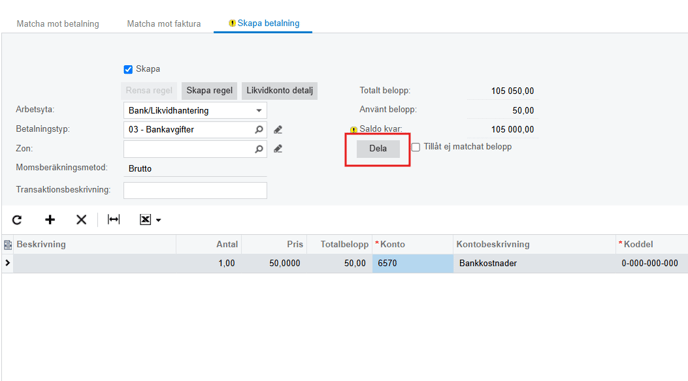Switch to Matcha mot faktura tab
Screen dimensions: 688x381
(x=164, y=24)
